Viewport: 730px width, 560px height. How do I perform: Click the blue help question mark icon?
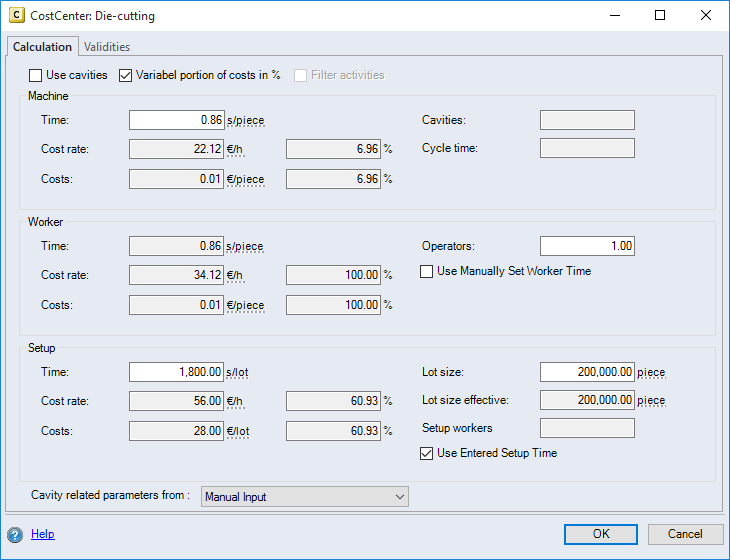tap(15, 534)
